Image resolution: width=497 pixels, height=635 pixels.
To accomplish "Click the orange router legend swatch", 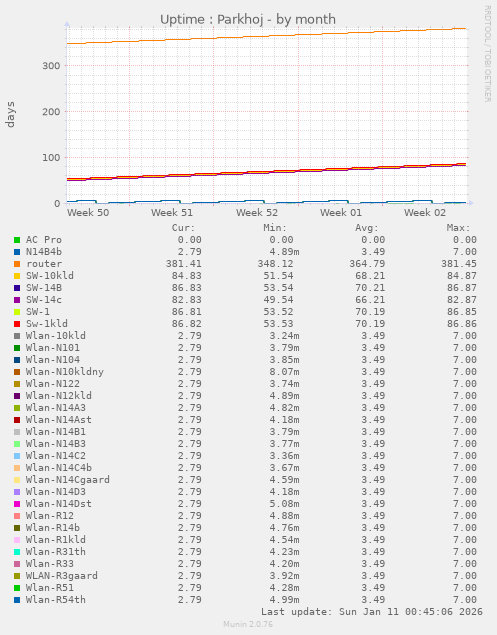I will (17, 264).
